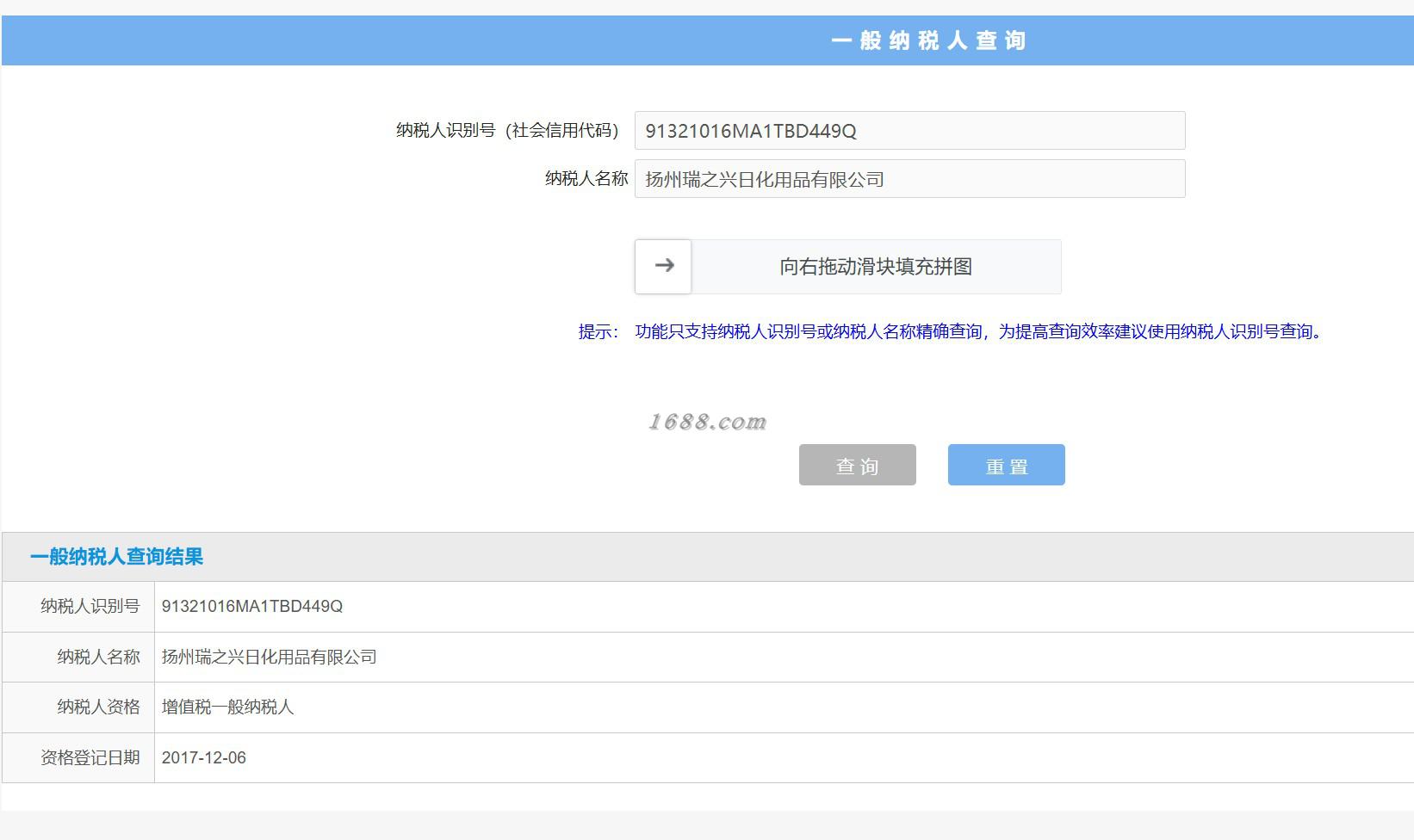Click the 纳税人资格 row label
The height and width of the screenshot is (840, 1414).
coord(99,707)
